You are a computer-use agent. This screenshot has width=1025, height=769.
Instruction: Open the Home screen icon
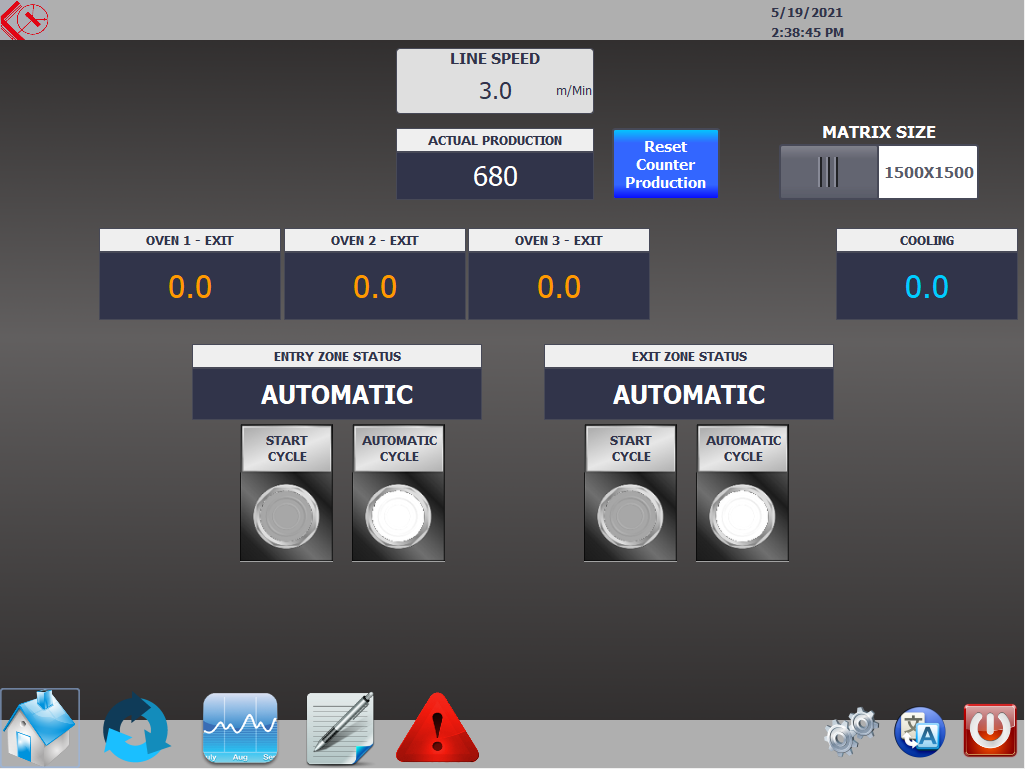point(40,728)
